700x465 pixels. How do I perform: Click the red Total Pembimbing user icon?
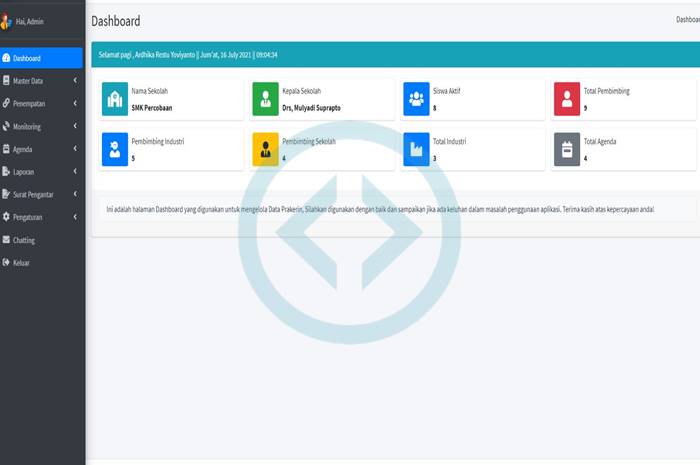tap(567, 98)
